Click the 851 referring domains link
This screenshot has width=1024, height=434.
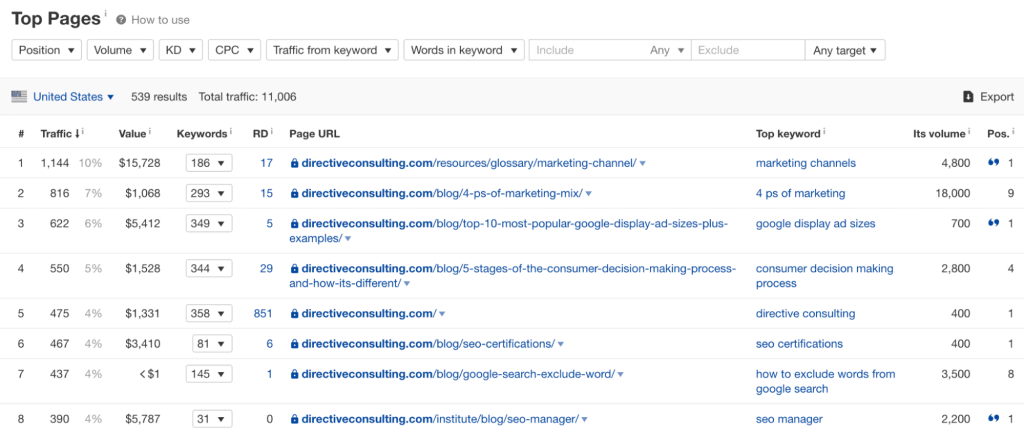point(263,313)
